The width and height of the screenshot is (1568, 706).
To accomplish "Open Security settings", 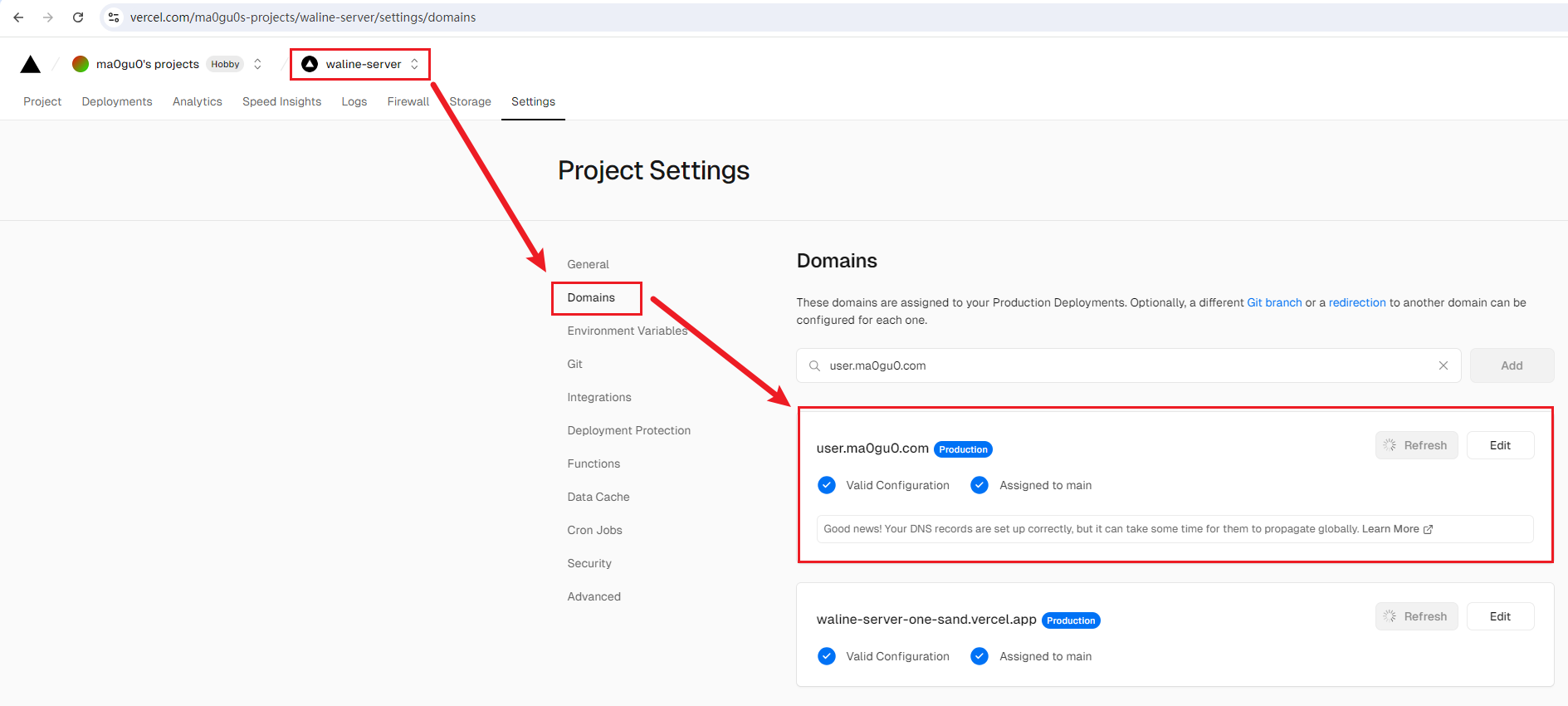I will (589, 563).
